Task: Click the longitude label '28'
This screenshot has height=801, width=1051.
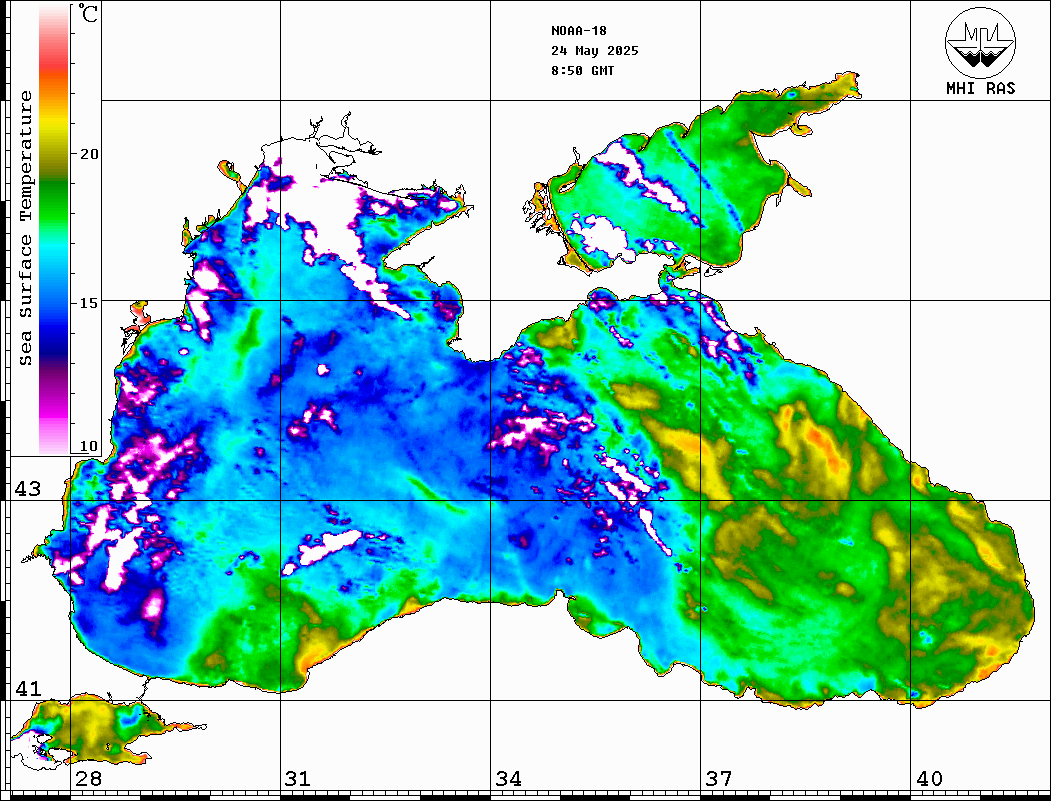Action: (x=88, y=778)
